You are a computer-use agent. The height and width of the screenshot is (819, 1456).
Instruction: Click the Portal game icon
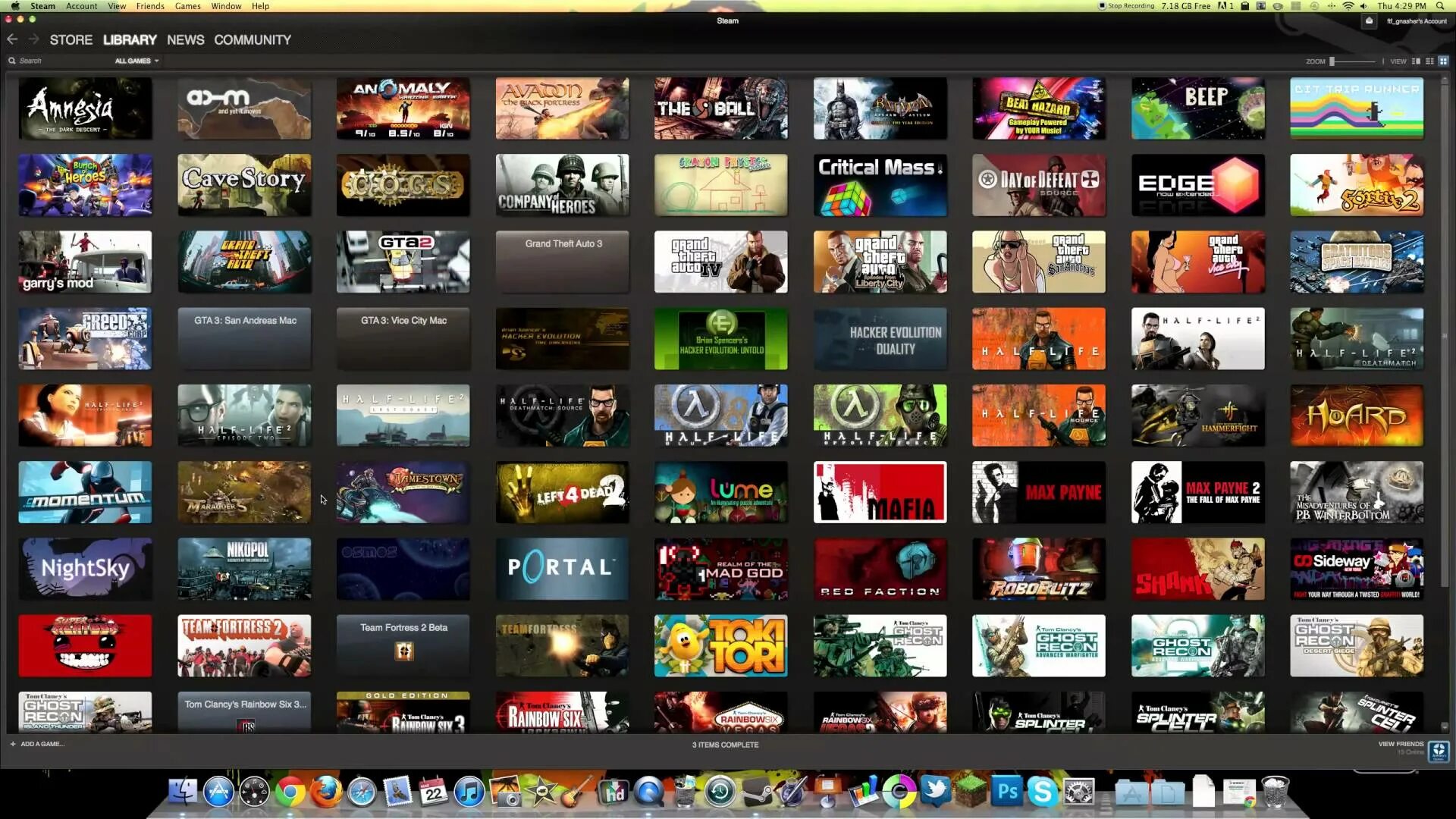click(x=562, y=568)
